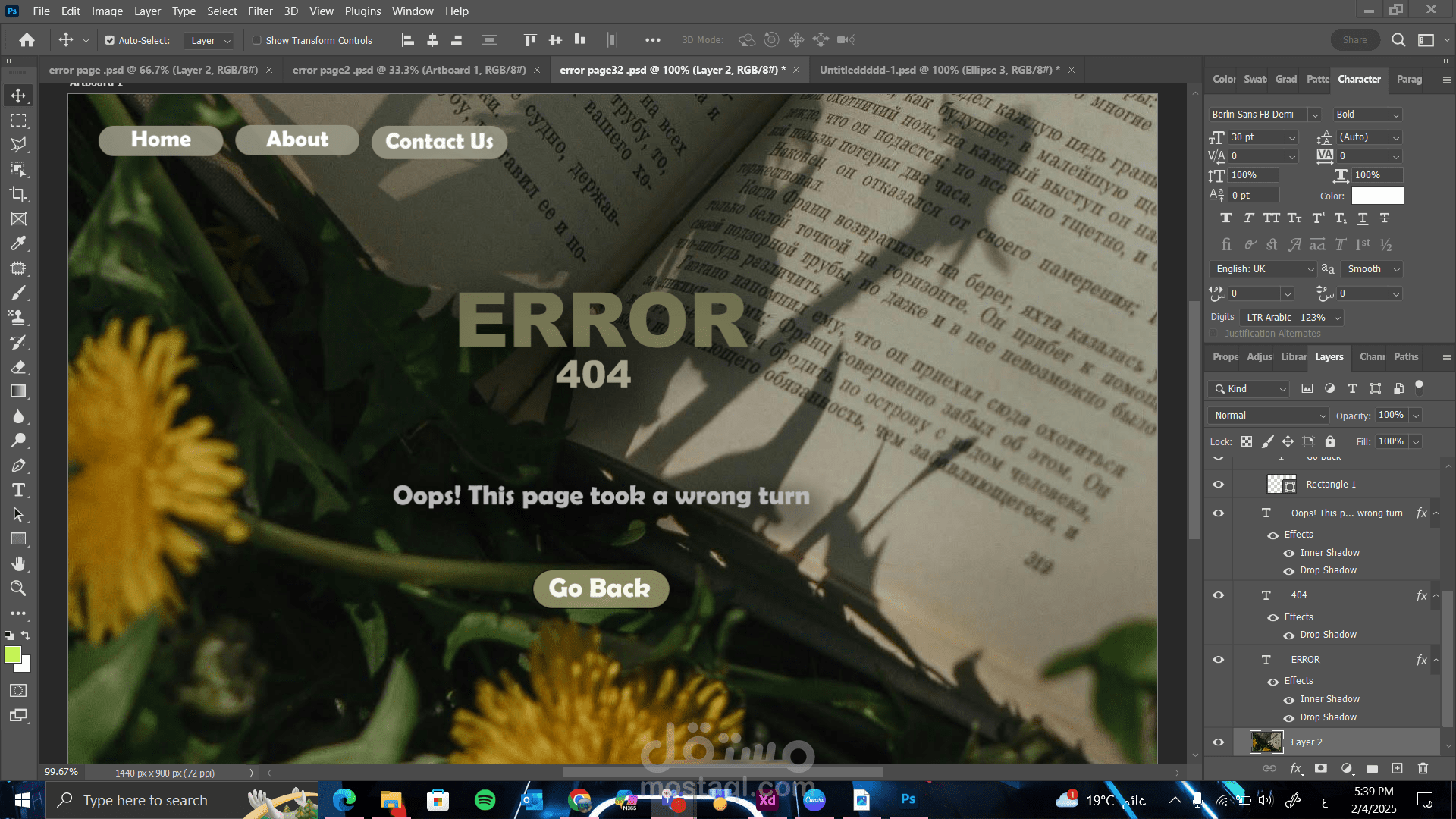Select the Rectangular Marquee tool
This screenshot has width=1456, height=819.
point(19,121)
